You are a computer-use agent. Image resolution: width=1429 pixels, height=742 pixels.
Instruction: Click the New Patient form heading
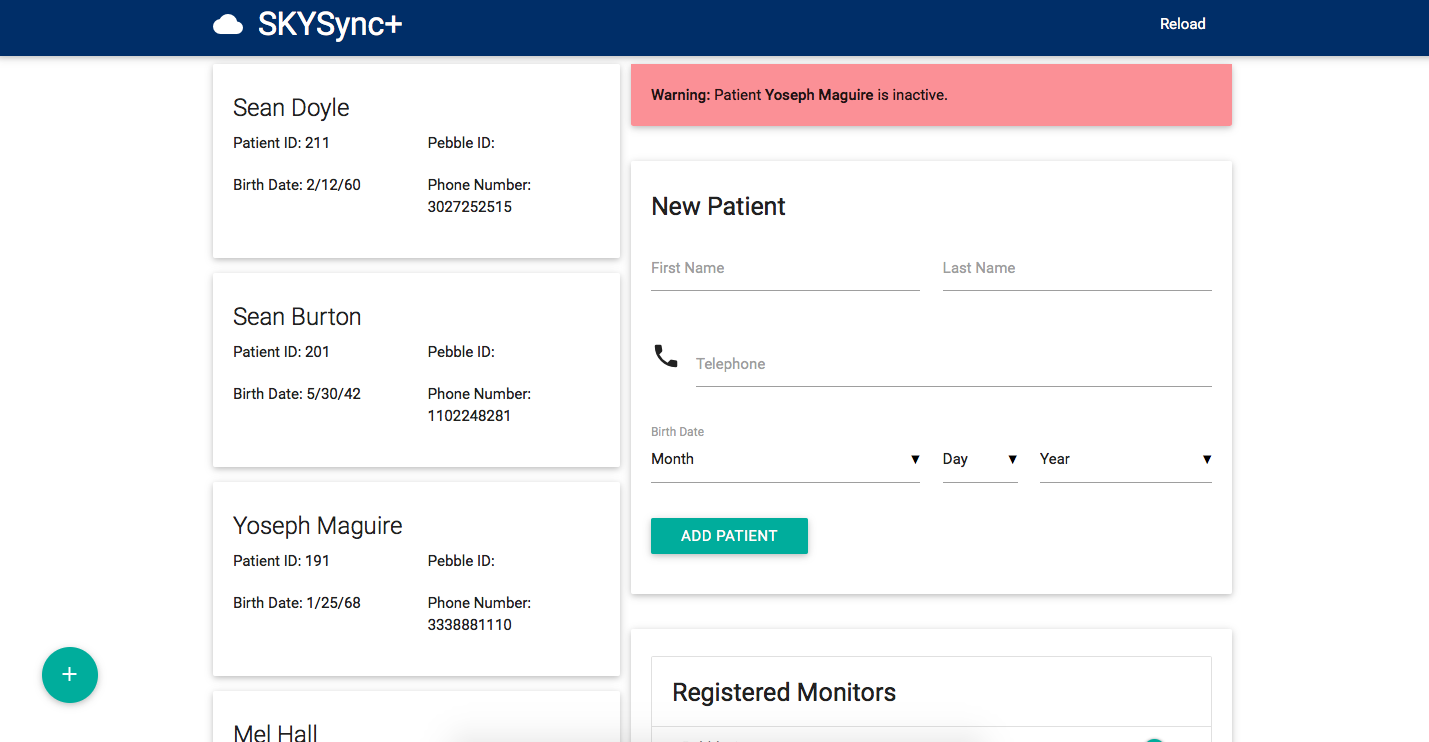coord(718,206)
